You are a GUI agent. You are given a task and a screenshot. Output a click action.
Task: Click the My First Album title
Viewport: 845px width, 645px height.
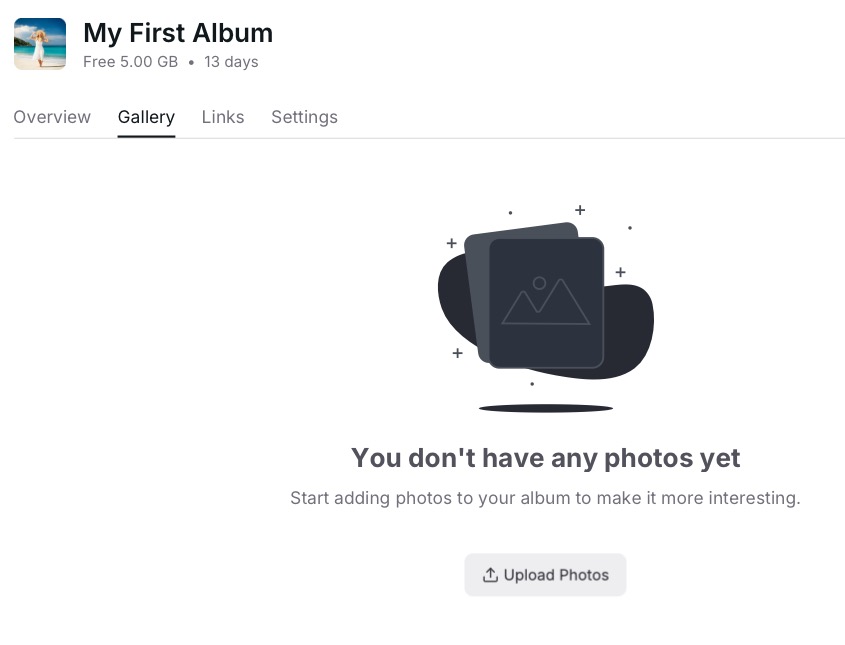coord(178,33)
